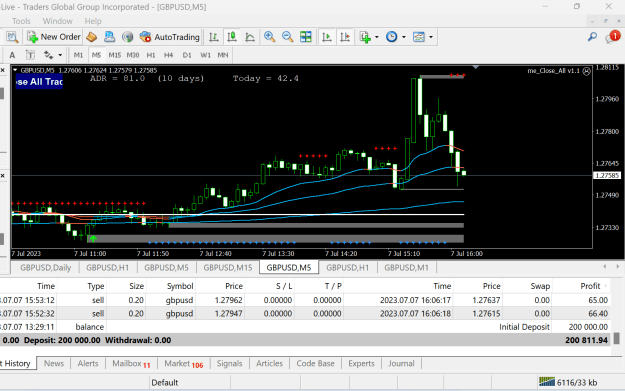Sort history by Symbol column header
This screenshot has width=625, height=391.
click(x=180, y=286)
